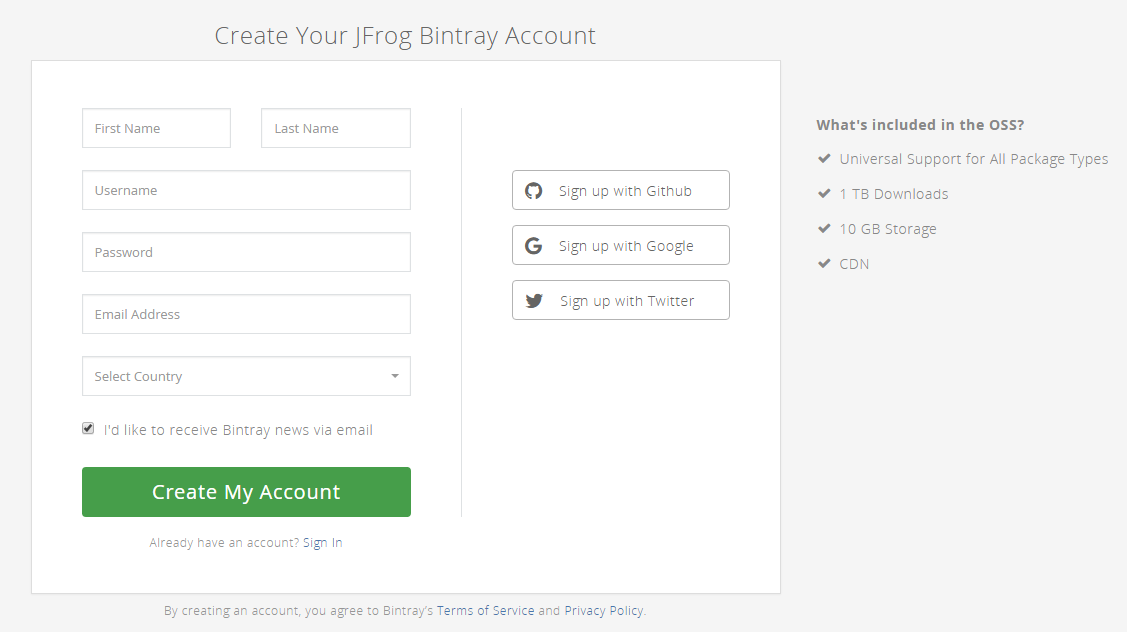Click the Sign In link
This screenshot has height=632, width=1127.
[x=322, y=542]
